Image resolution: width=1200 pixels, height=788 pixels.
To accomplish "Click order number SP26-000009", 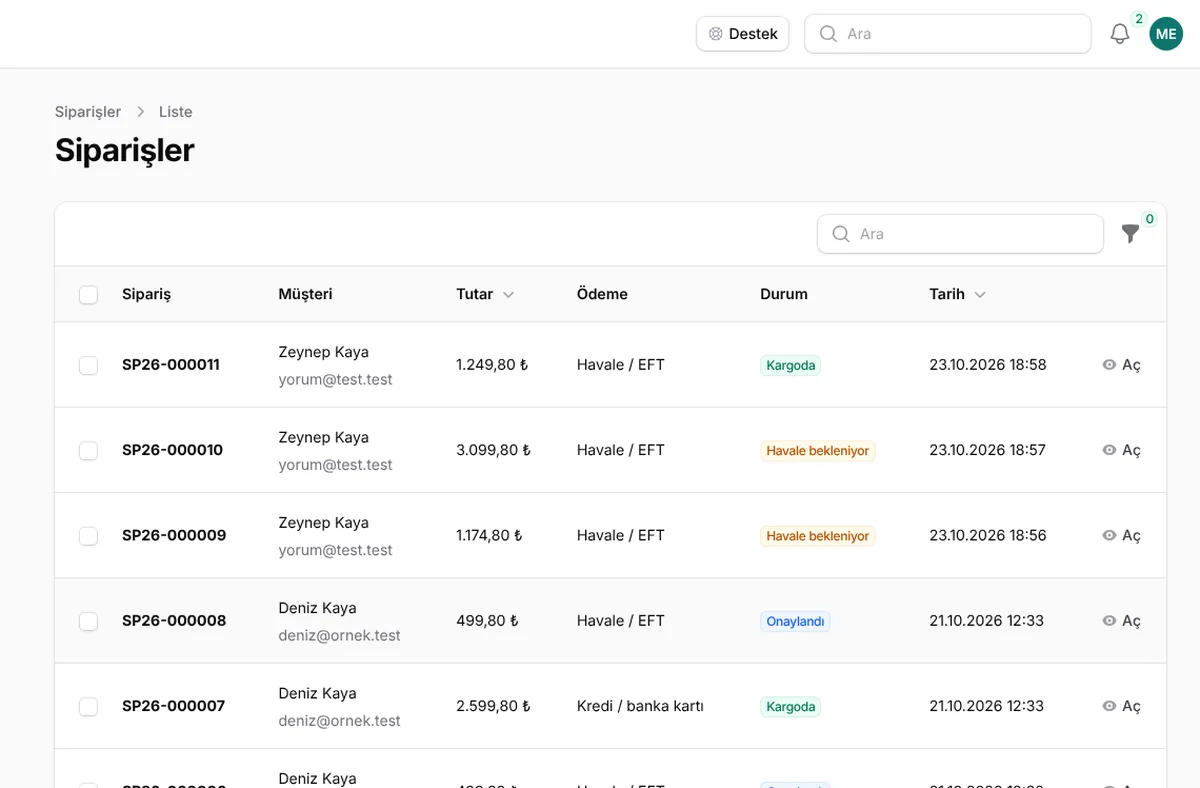I will (174, 535).
